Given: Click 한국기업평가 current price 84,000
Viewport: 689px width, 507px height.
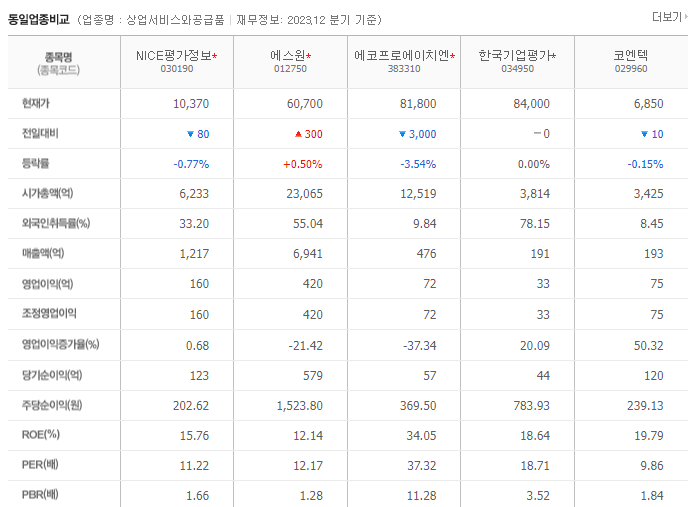Looking at the screenshot, I should pyautogui.click(x=531, y=104).
